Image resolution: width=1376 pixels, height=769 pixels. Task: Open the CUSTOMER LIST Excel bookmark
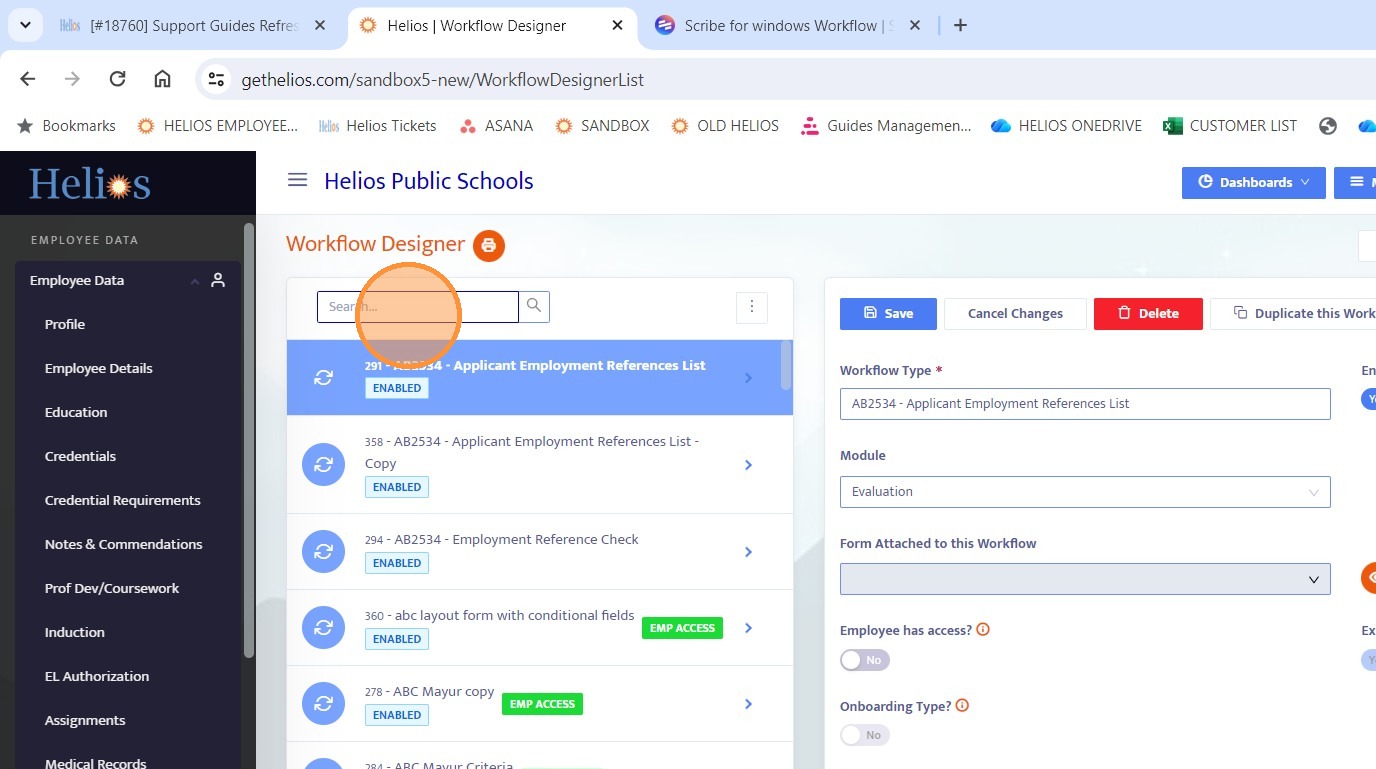[x=1230, y=126]
